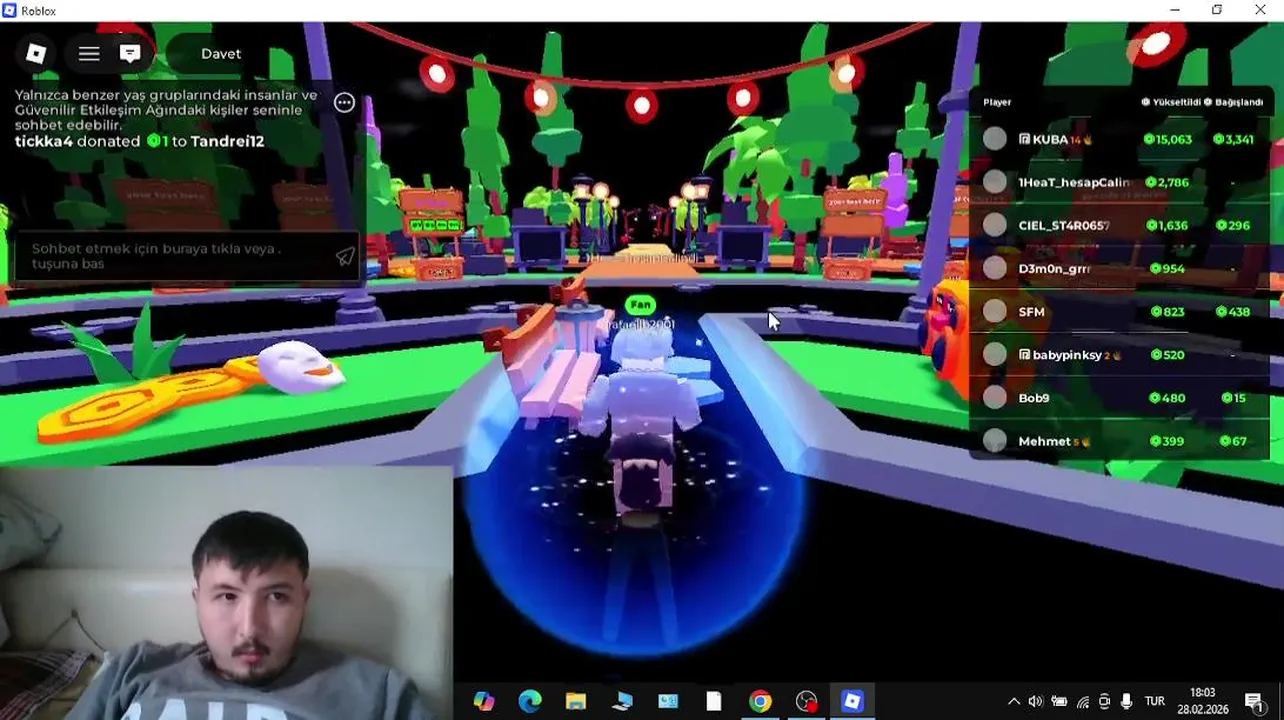This screenshot has height=720, width=1284.
Task: Click the 1,636 raised value
Action: coord(1167,225)
